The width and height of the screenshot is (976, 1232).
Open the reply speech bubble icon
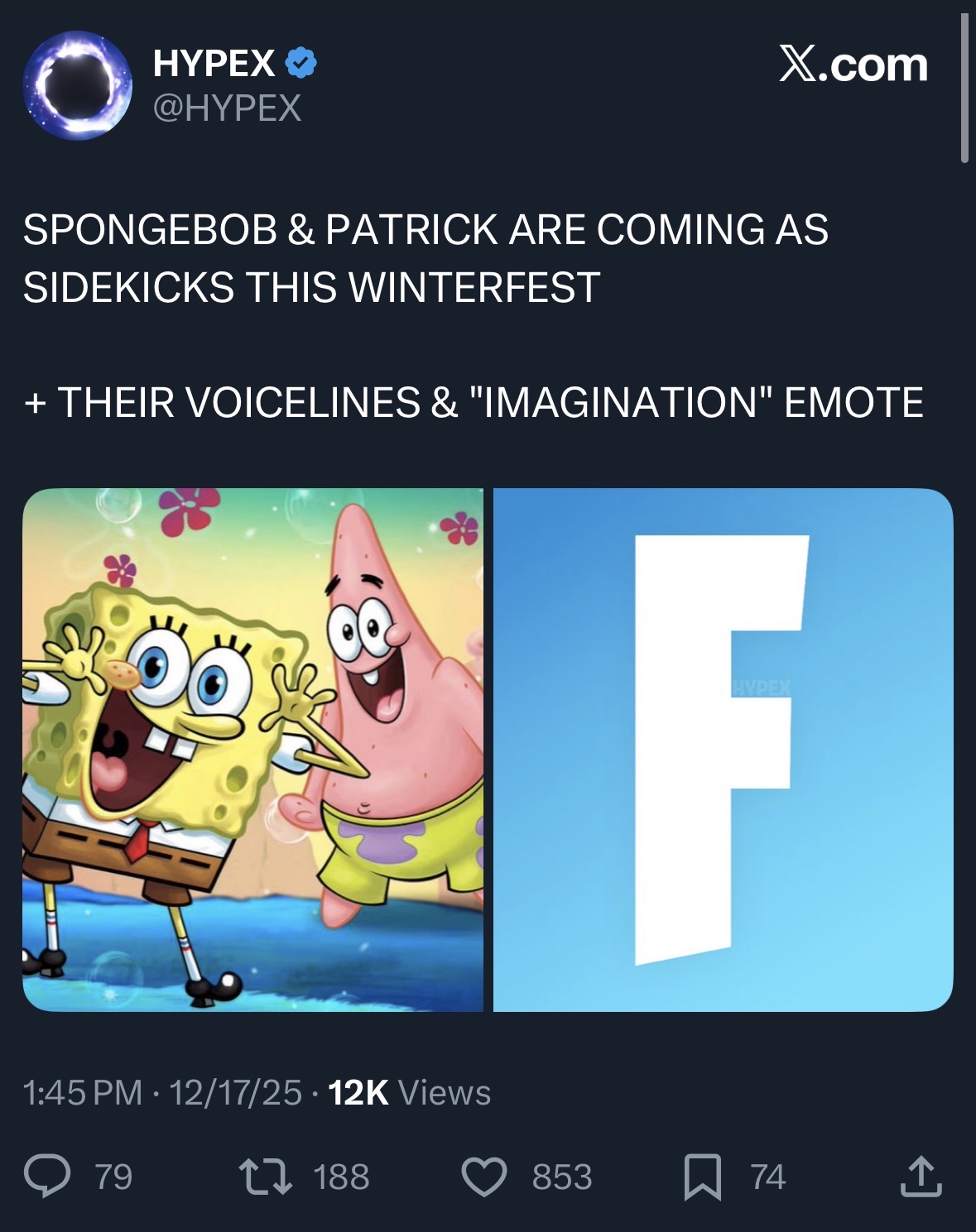click(x=47, y=1177)
